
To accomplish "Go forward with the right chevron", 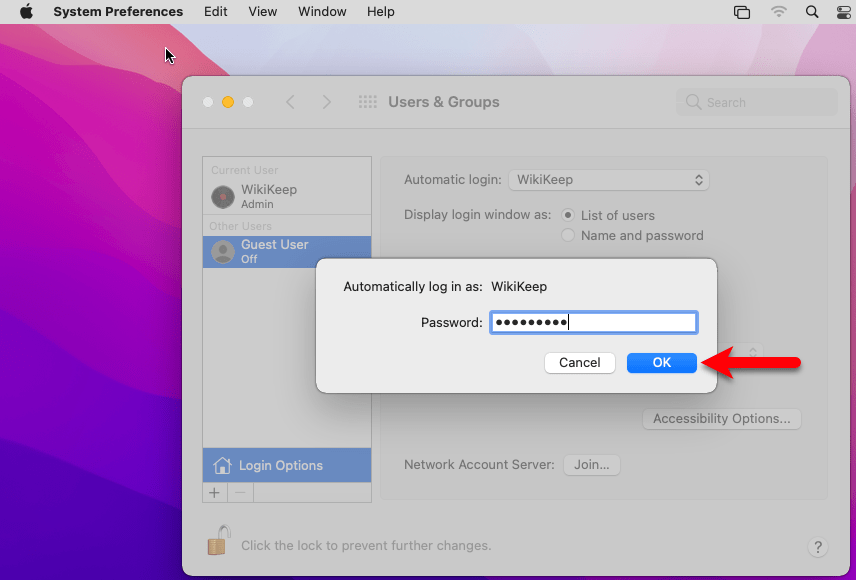I will pos(326,102).
